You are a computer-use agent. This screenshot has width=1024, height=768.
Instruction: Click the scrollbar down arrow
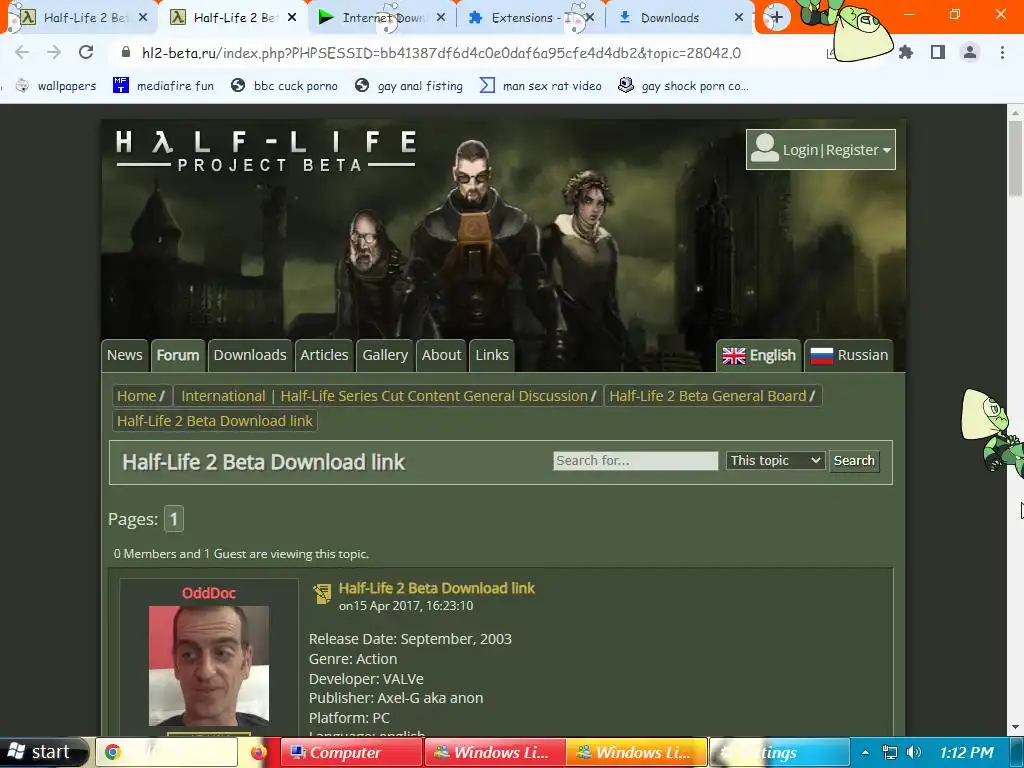click(1015, 727)
